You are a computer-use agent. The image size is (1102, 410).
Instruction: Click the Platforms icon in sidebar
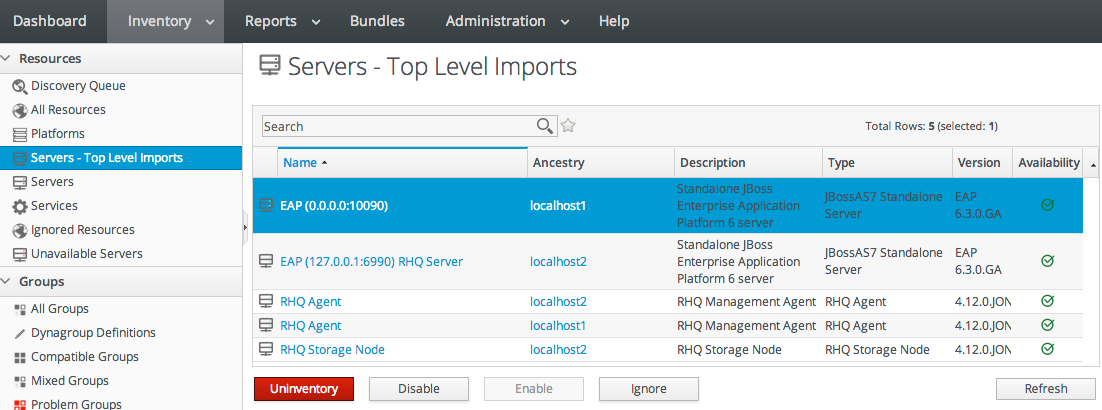click(x=19, y=134)
